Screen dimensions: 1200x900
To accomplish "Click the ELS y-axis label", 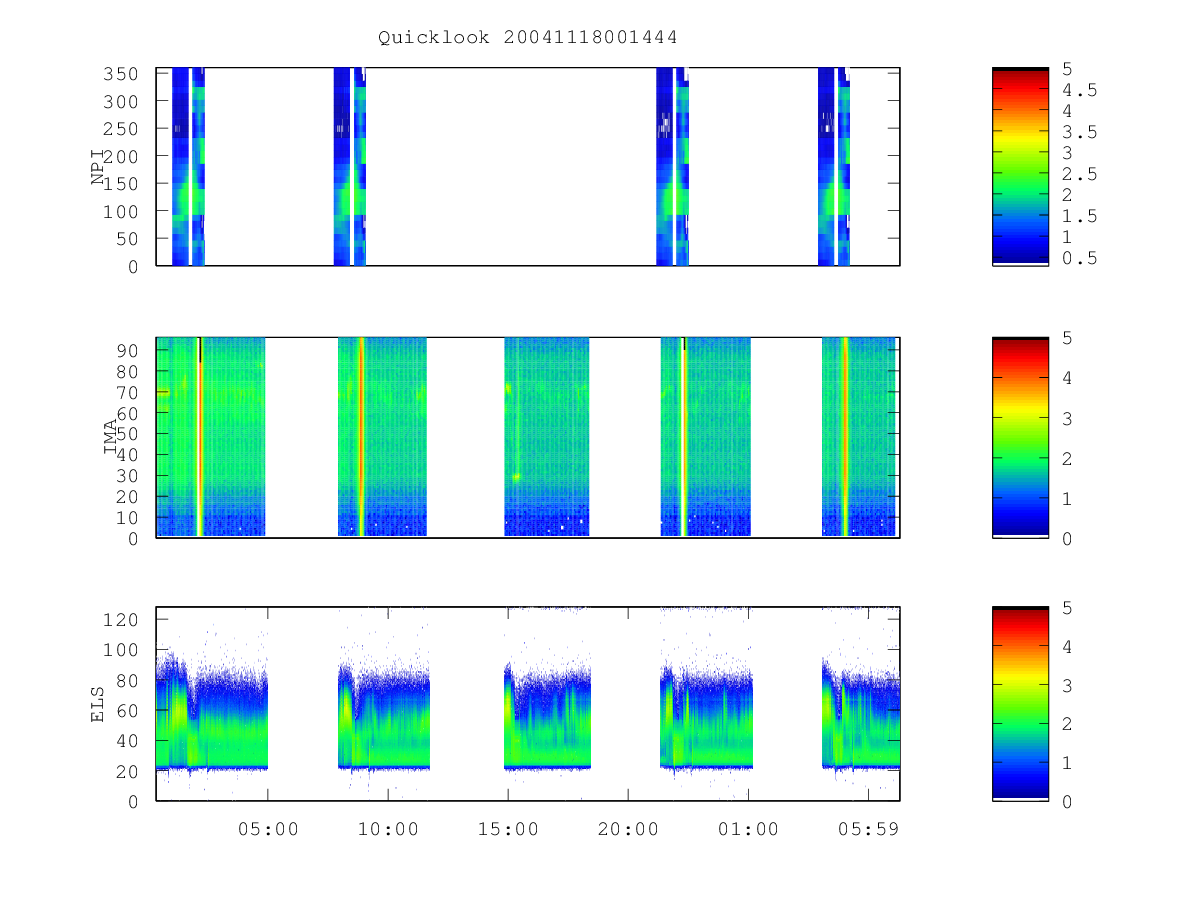I will point(98,703).
